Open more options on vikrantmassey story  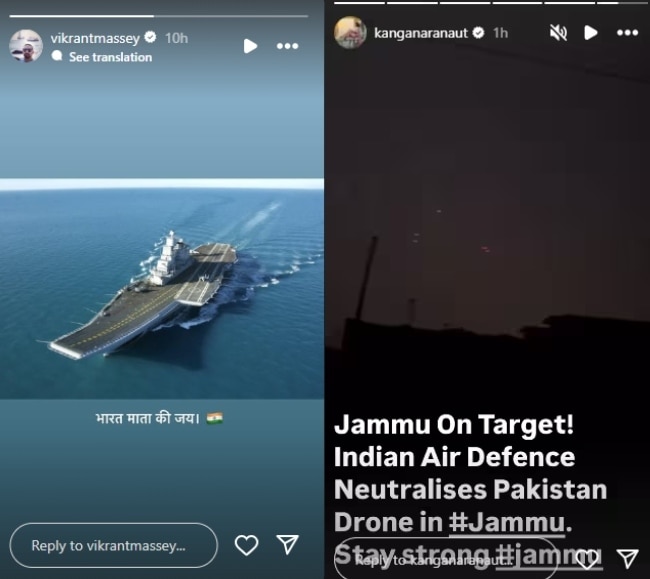(287, 46)
